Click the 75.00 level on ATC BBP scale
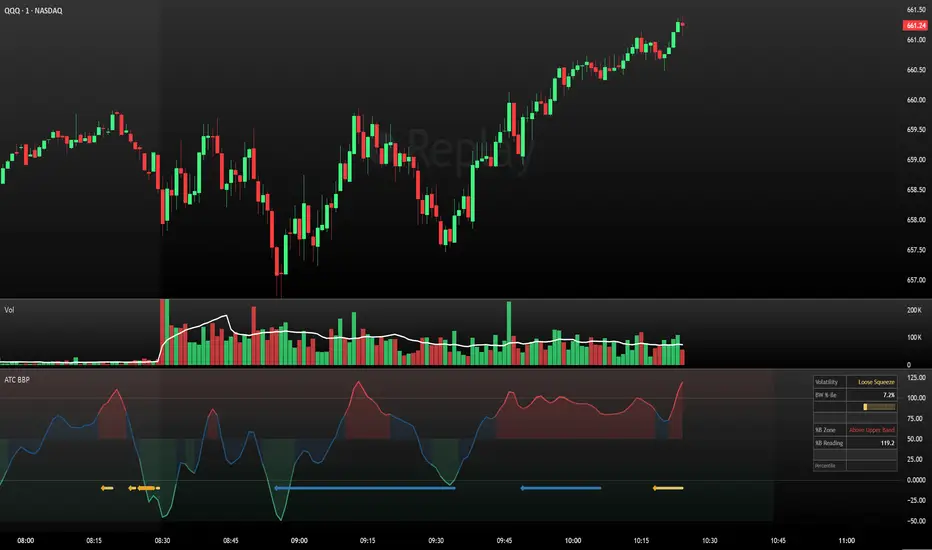932x550 pixels. (x=915, y=419)
